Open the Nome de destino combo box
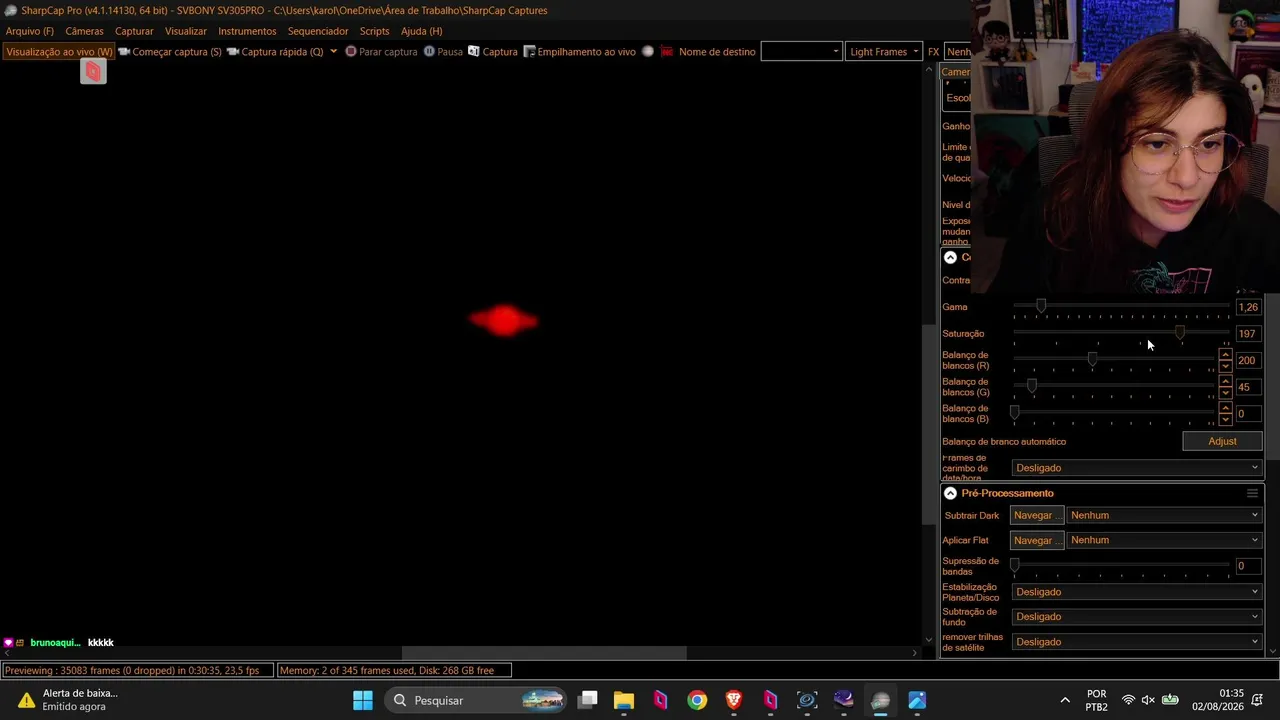The width and height of the screenshot is (1280, 720). 801,52
